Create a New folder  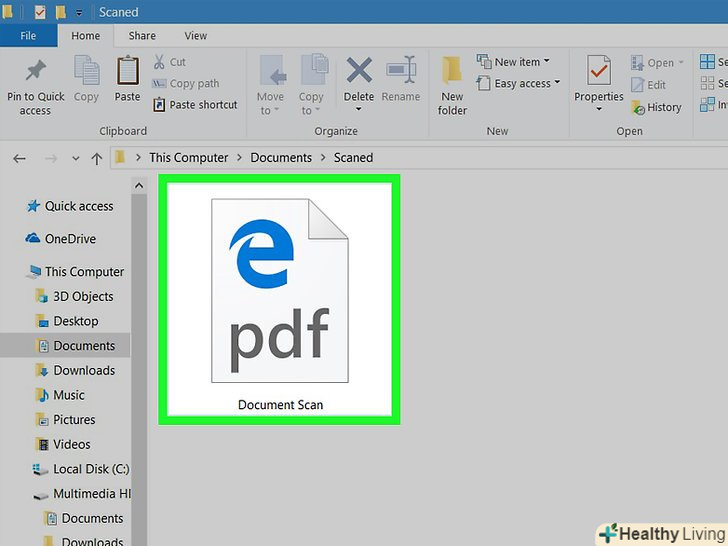point(452,85)
